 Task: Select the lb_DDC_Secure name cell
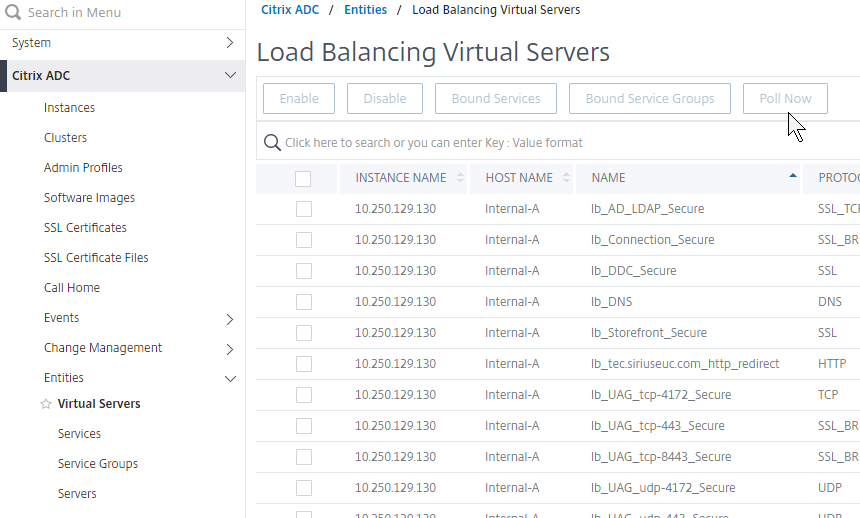point(633,271)
